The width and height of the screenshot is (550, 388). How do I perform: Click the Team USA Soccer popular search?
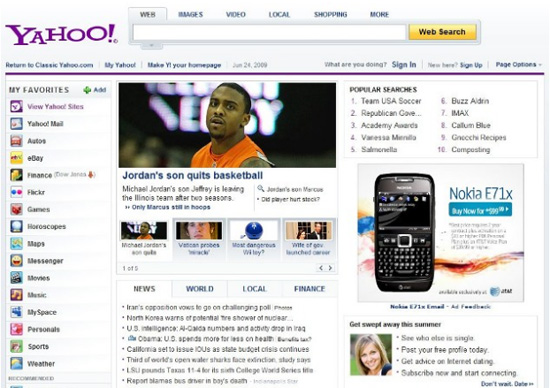(391, 101)
